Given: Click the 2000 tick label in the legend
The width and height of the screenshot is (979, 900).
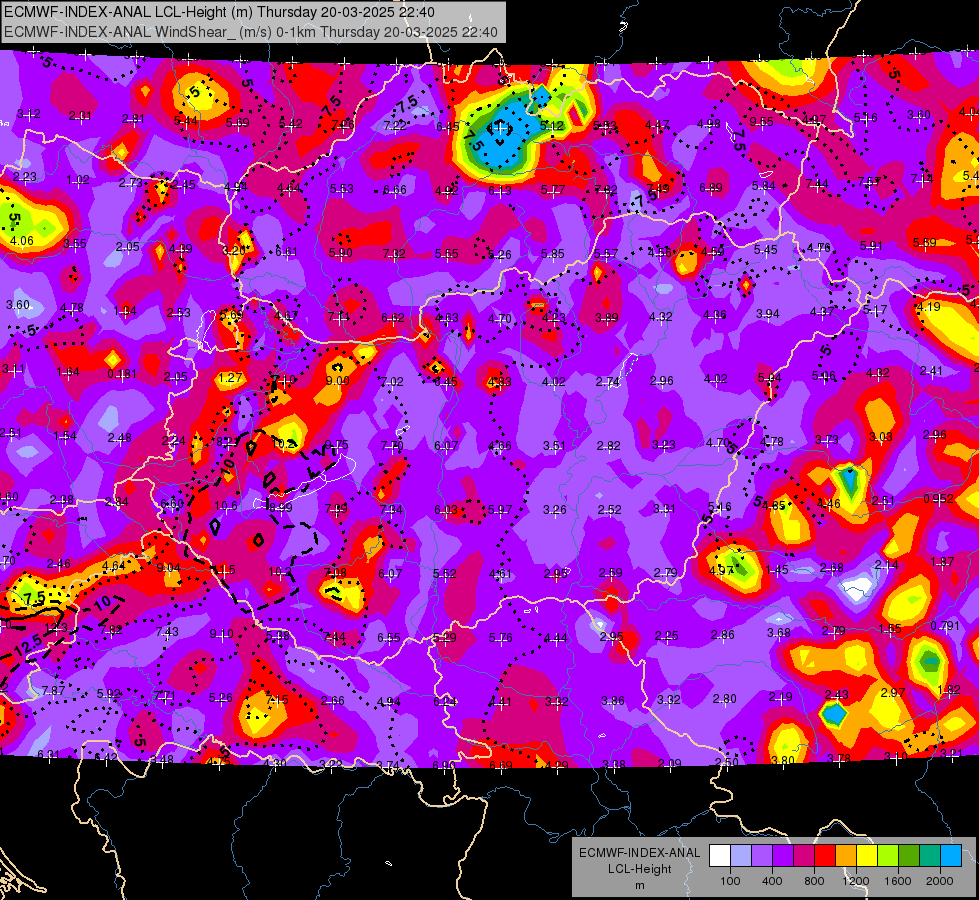Looking at the screenshot, I should [940, 881].
